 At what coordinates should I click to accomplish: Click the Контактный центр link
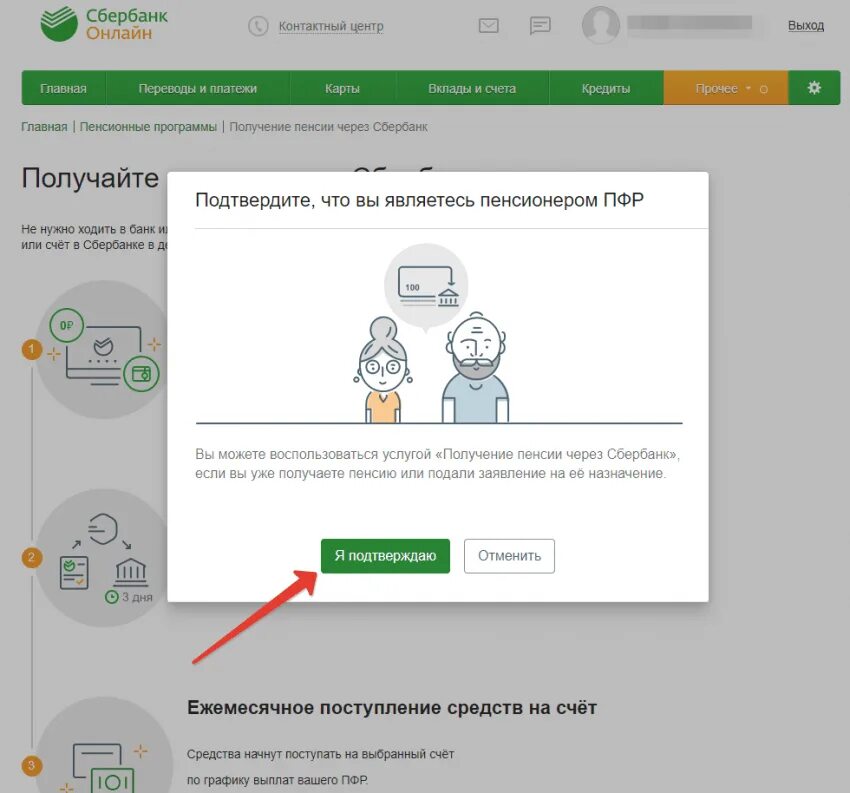point(331,26)
